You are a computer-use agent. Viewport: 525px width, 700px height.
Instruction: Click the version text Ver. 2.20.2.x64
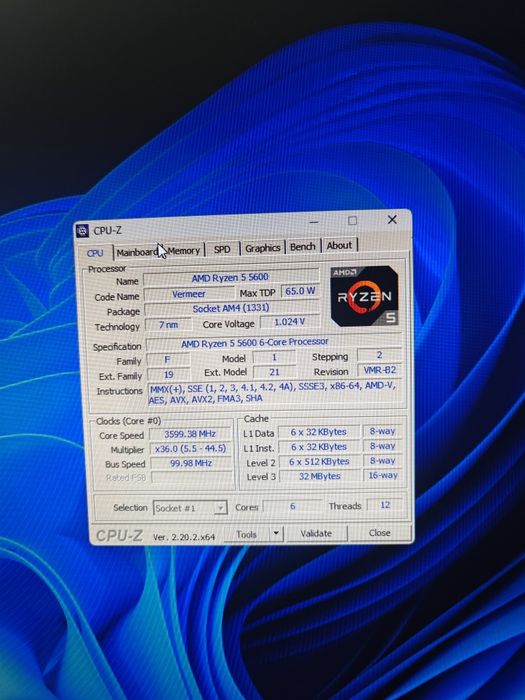pyautogui.click(x=184, y=537)
